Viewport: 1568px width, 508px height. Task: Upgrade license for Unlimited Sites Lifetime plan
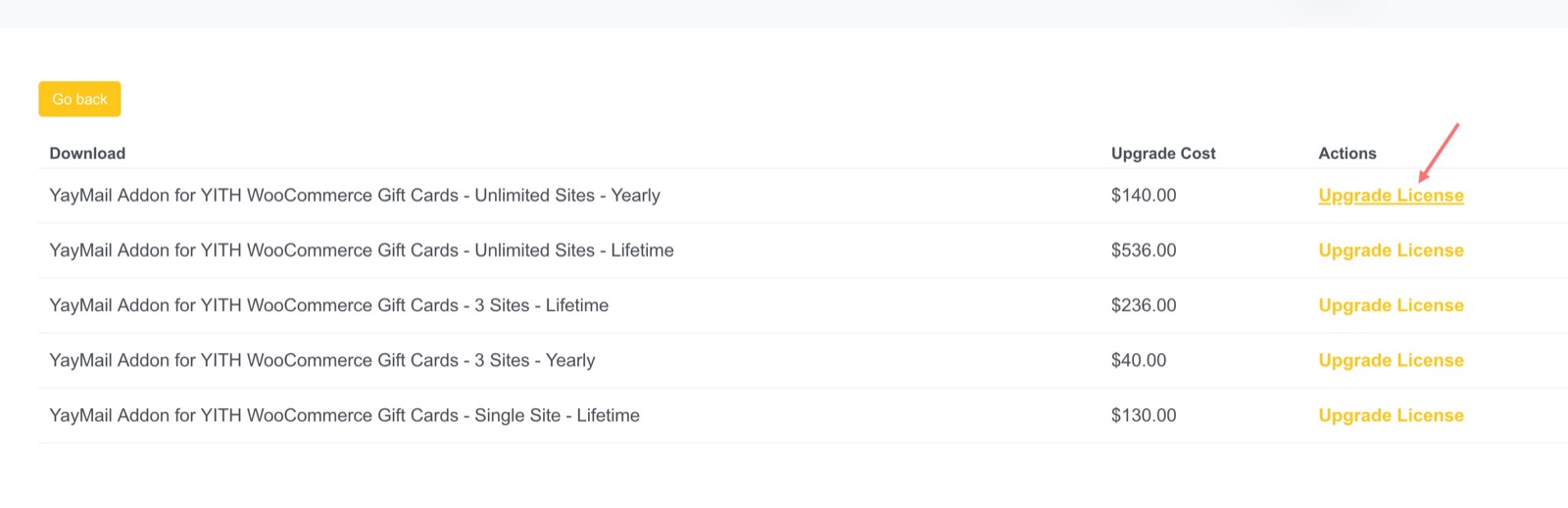coord(1391,250)
